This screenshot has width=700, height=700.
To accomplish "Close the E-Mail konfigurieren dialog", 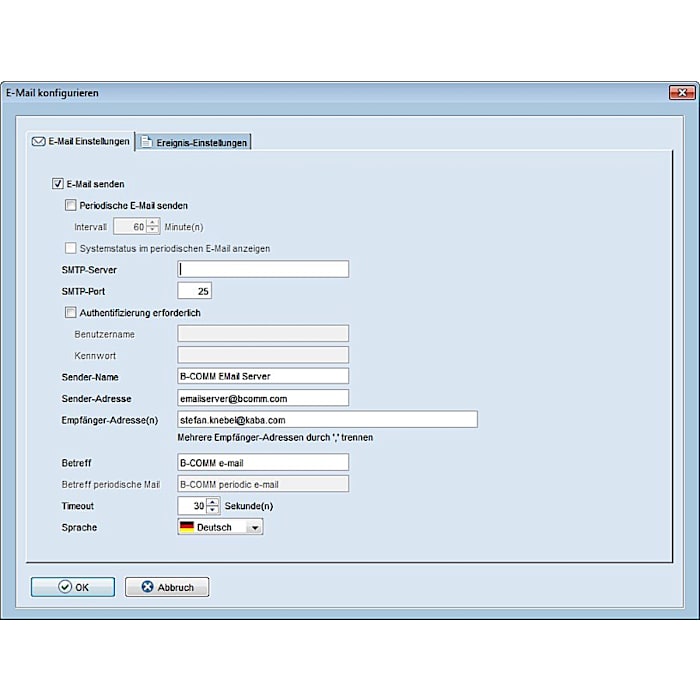I will [681, 93].
